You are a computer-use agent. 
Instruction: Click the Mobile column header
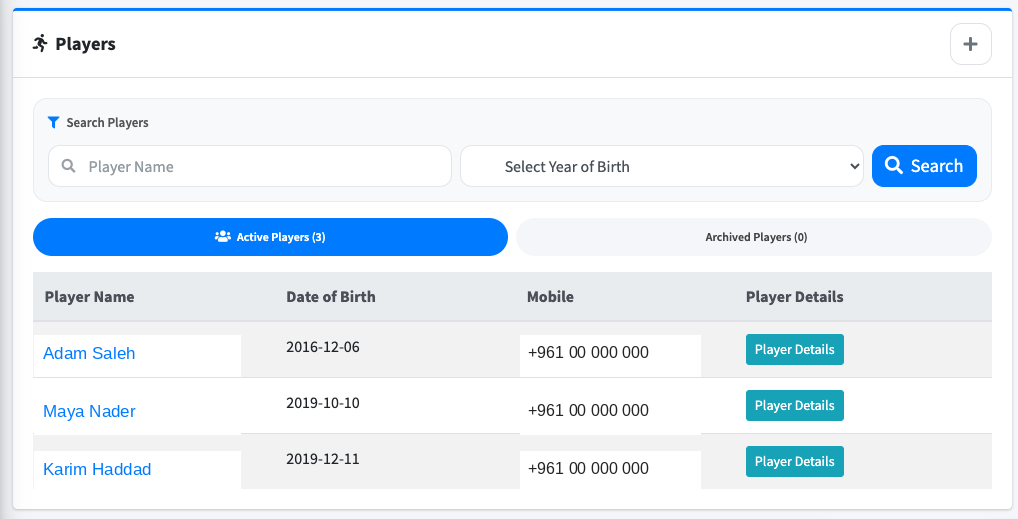[x=550, y=297]
